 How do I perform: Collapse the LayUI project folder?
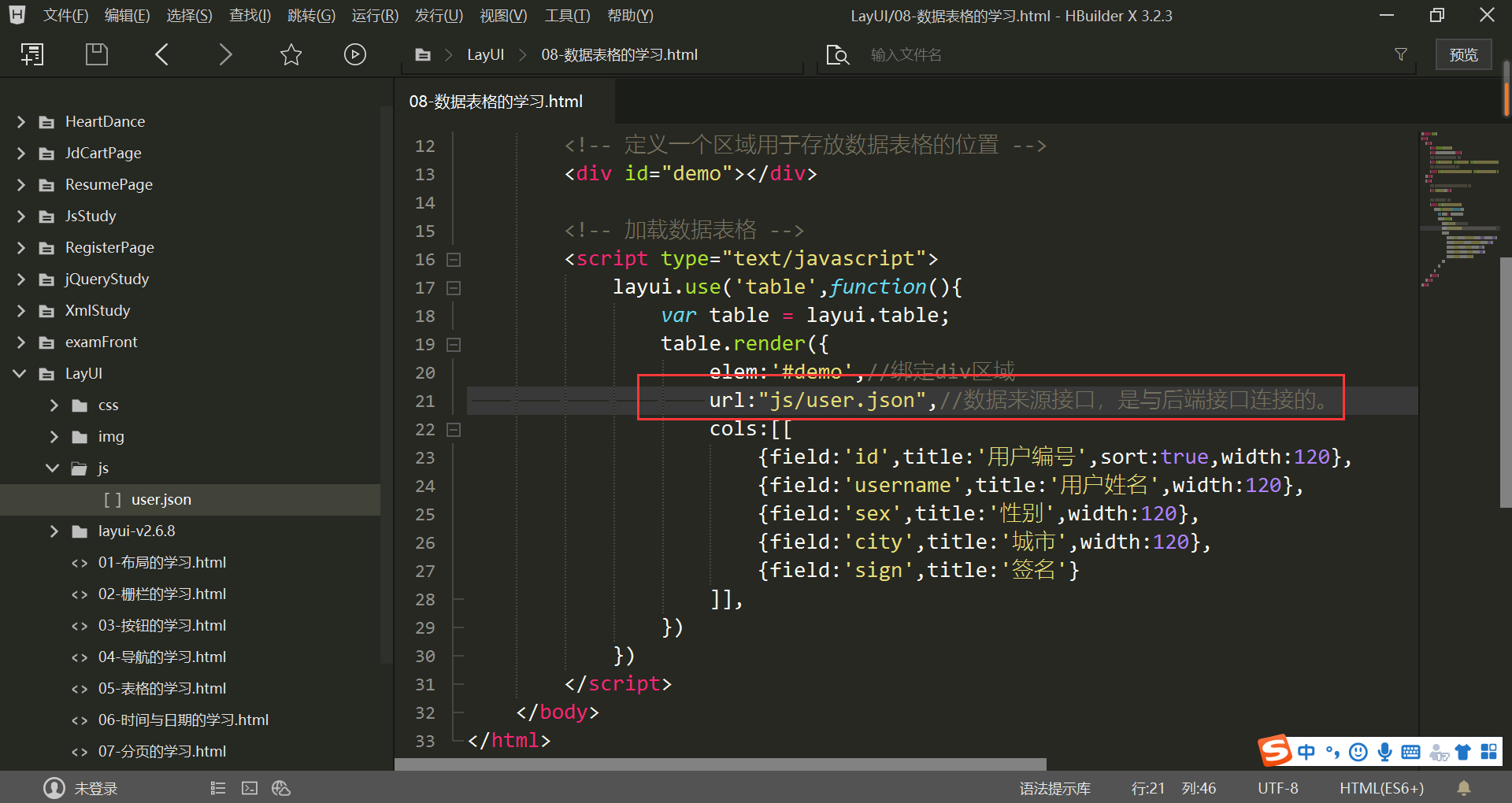20,373
